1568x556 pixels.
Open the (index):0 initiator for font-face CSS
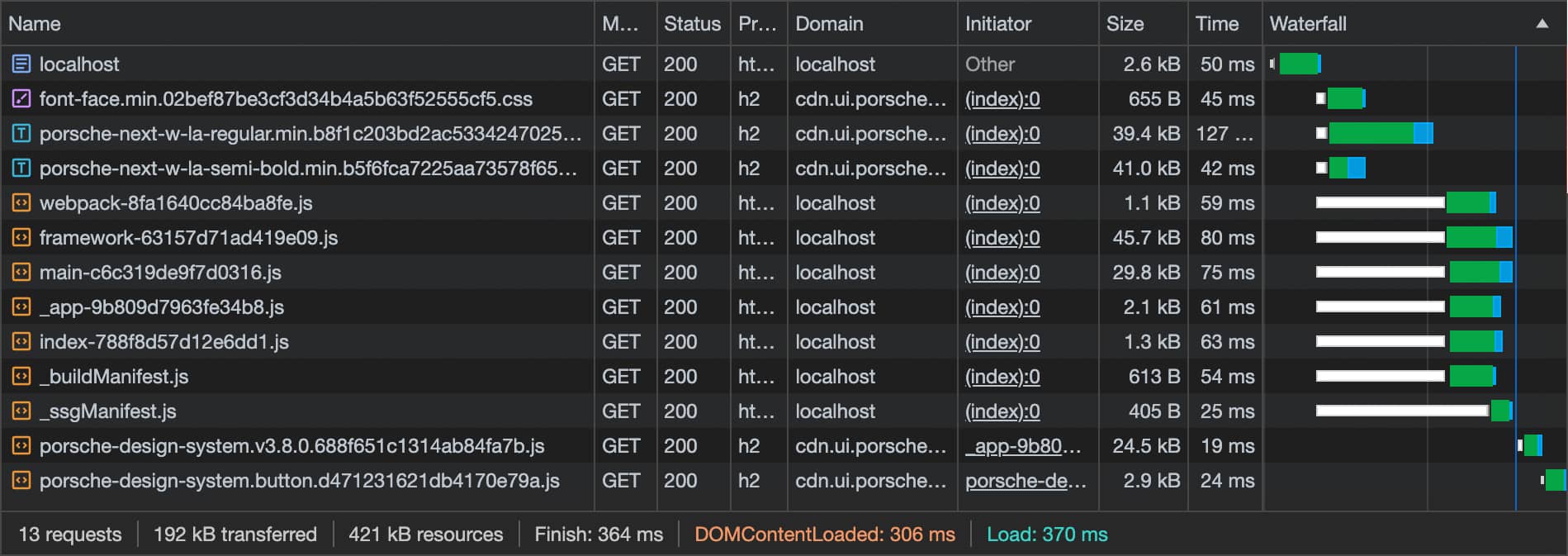tap(1002, 98)
